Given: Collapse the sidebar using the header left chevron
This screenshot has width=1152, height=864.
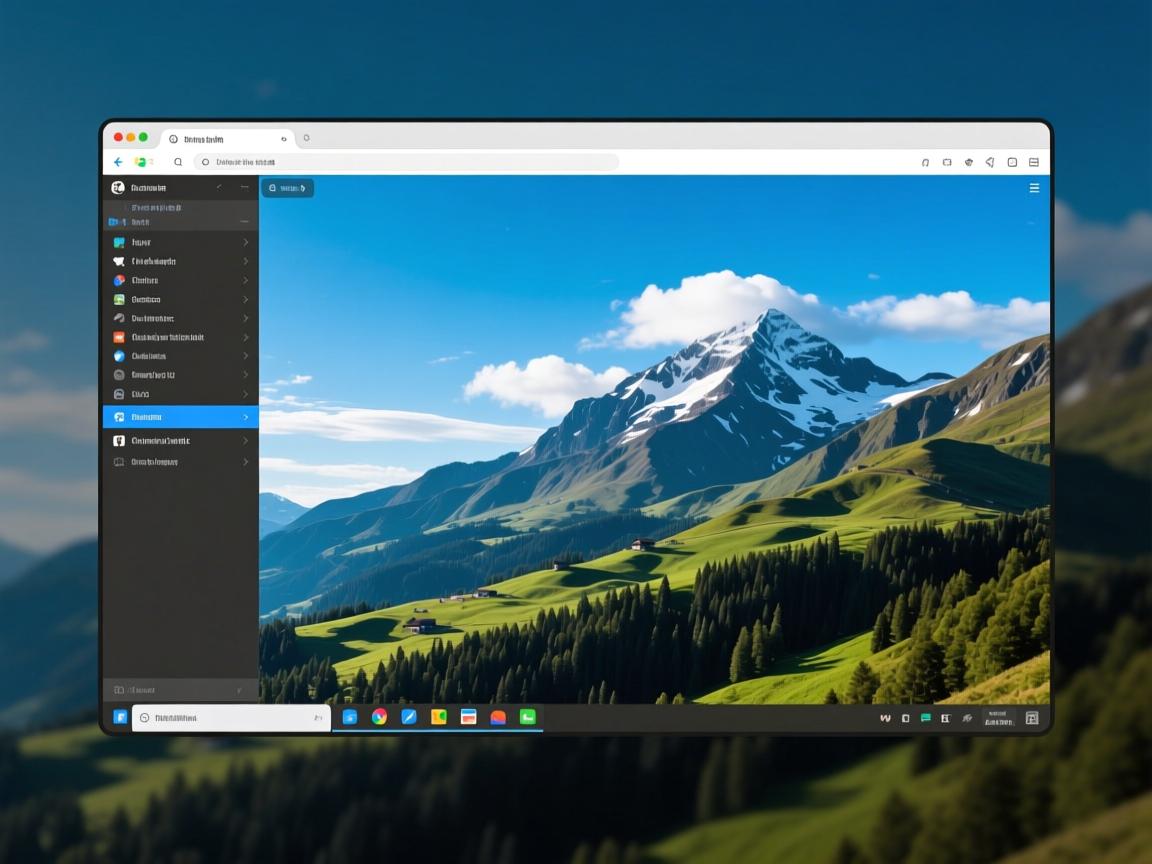Looking at the screenshot, I should pyautogui.click(x=219, y=188).
